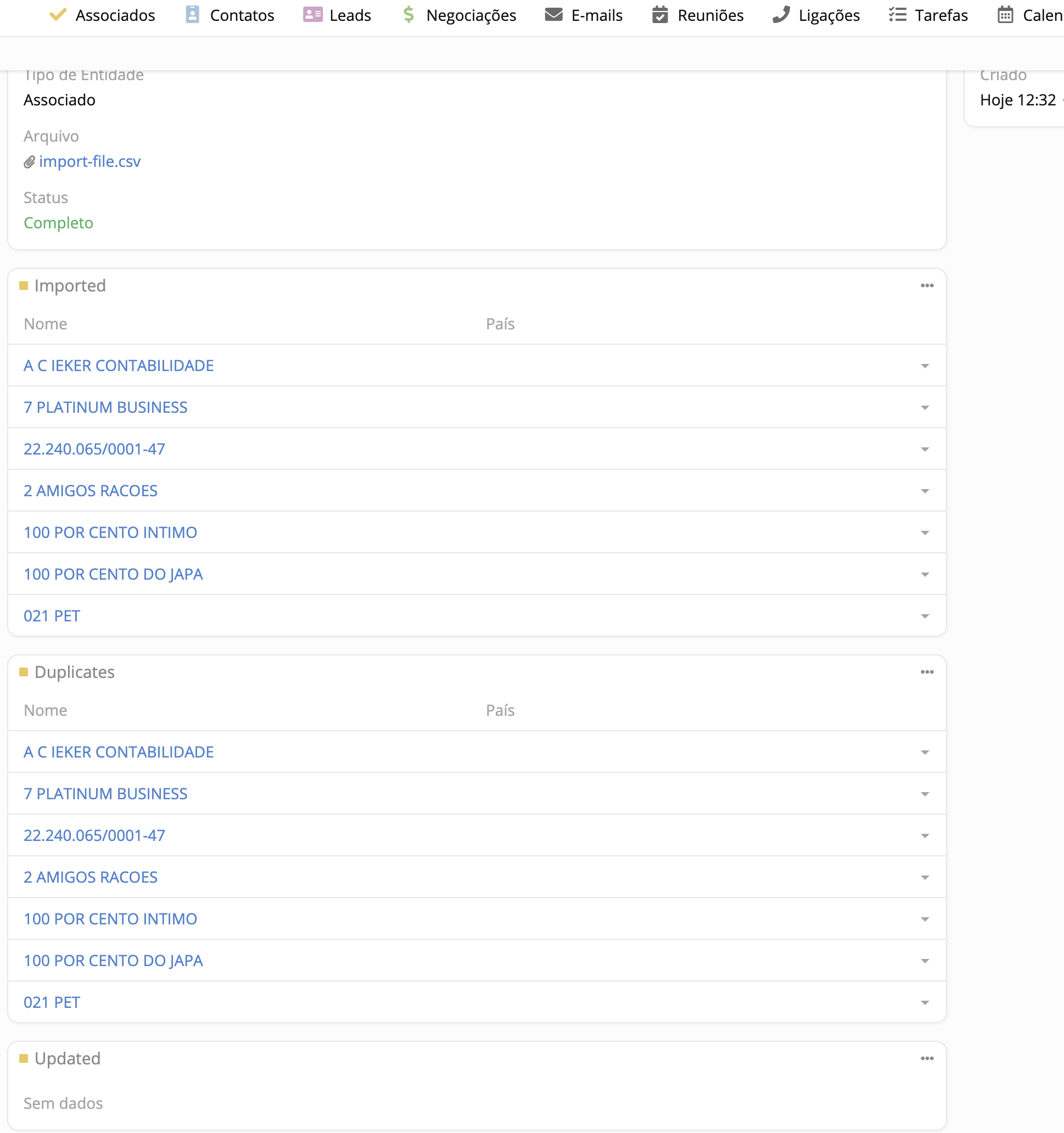Click the Duplicates panel title
The image size is (1064, 1133).
tap(75, 672)
